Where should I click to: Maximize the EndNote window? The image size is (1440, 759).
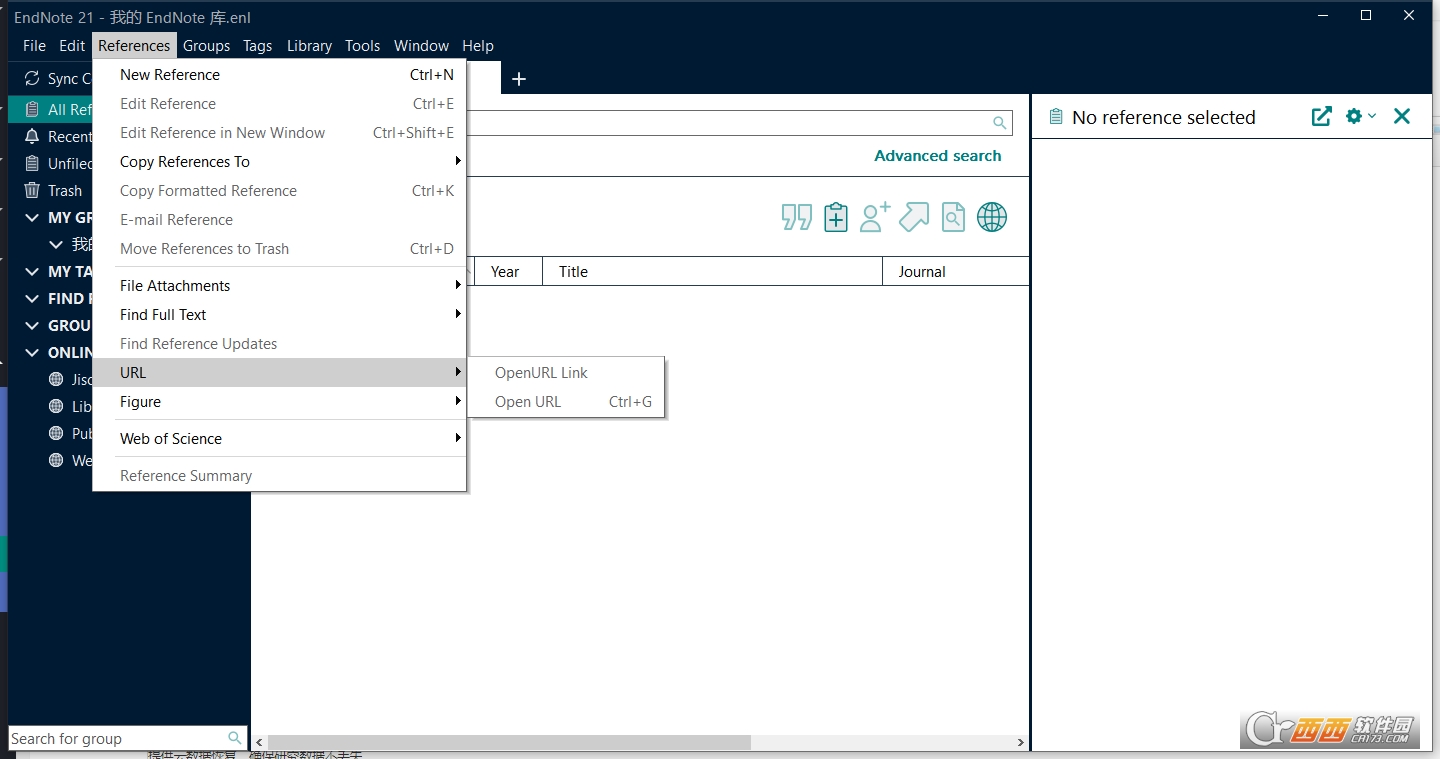pos(1366,15)
